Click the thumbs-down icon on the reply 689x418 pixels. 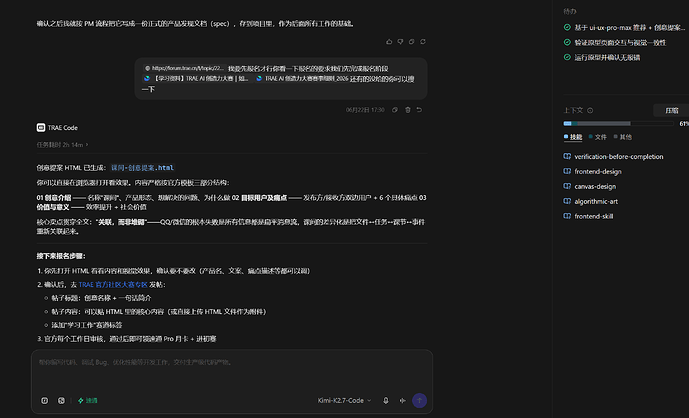coord(400,42)
